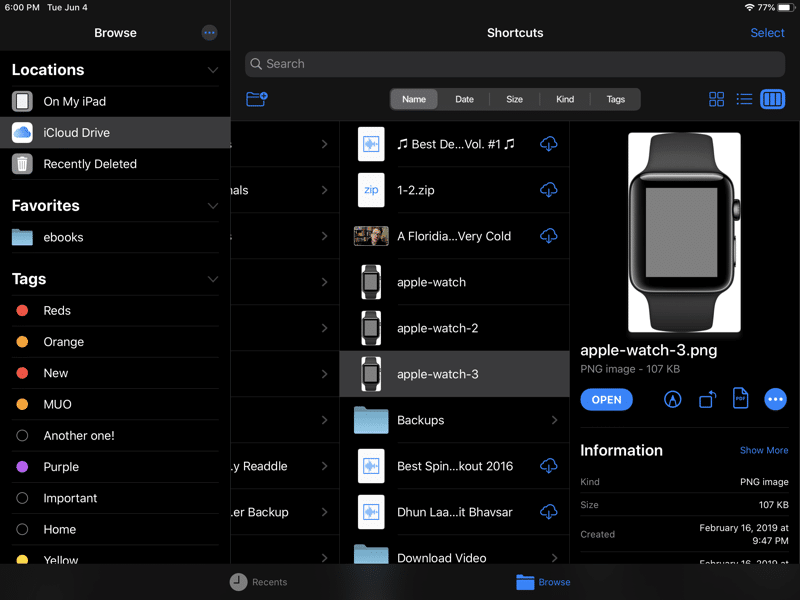Collapse the Tags section

point(212,279)
